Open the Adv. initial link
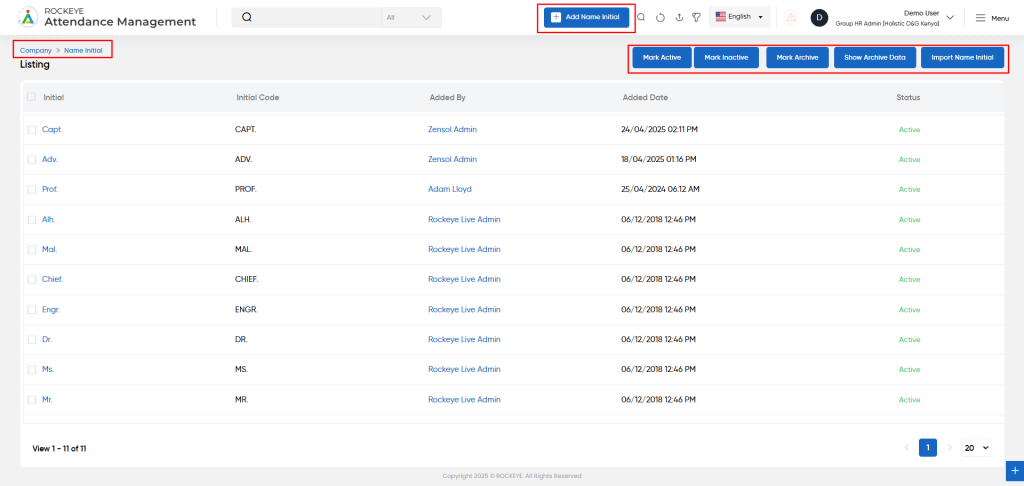Image resolution: width=1024 pixels, height=486 pixels. coord(50,159)
